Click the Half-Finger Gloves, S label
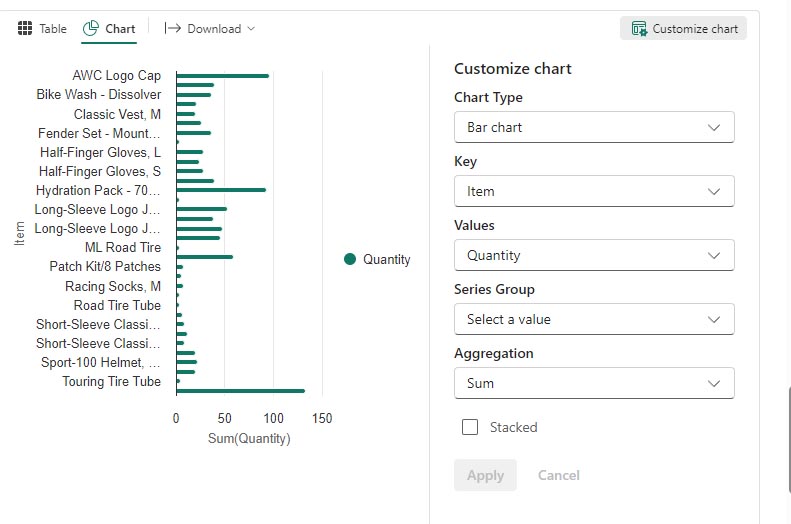 click(x=100, y=171)
